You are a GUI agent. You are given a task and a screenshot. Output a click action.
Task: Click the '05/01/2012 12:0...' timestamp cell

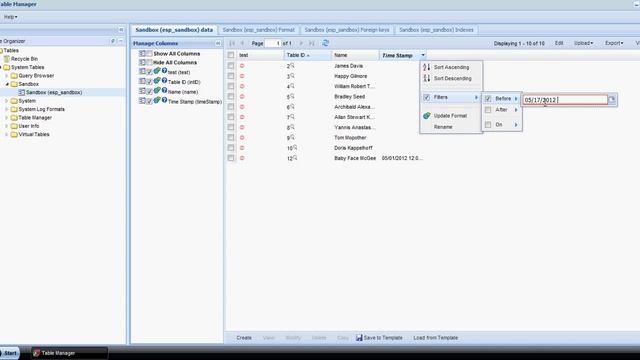point(402,158)
